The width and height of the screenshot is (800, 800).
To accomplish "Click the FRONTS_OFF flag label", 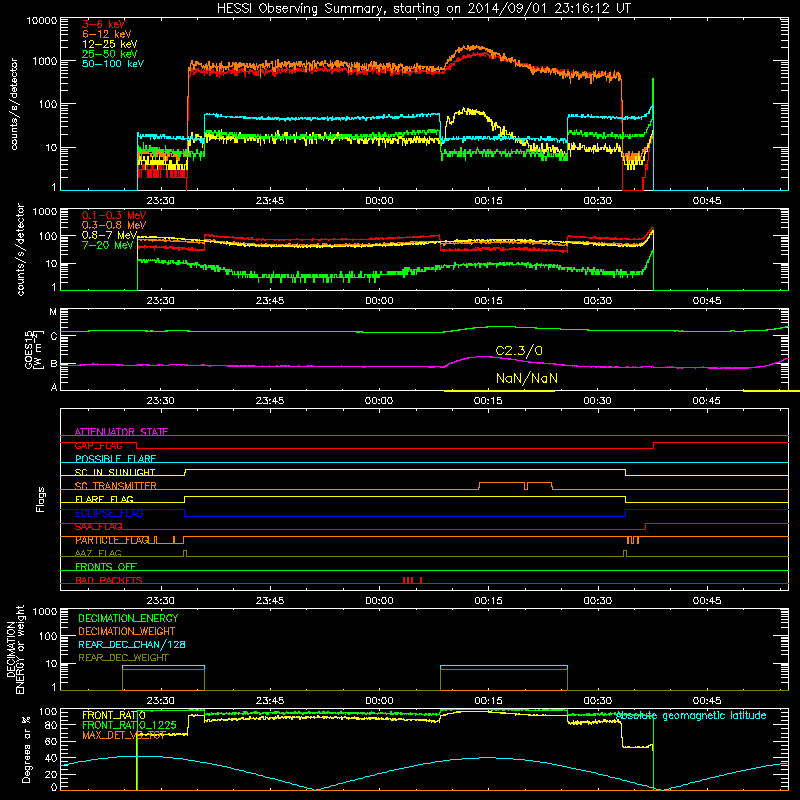I will pos(106,566).
